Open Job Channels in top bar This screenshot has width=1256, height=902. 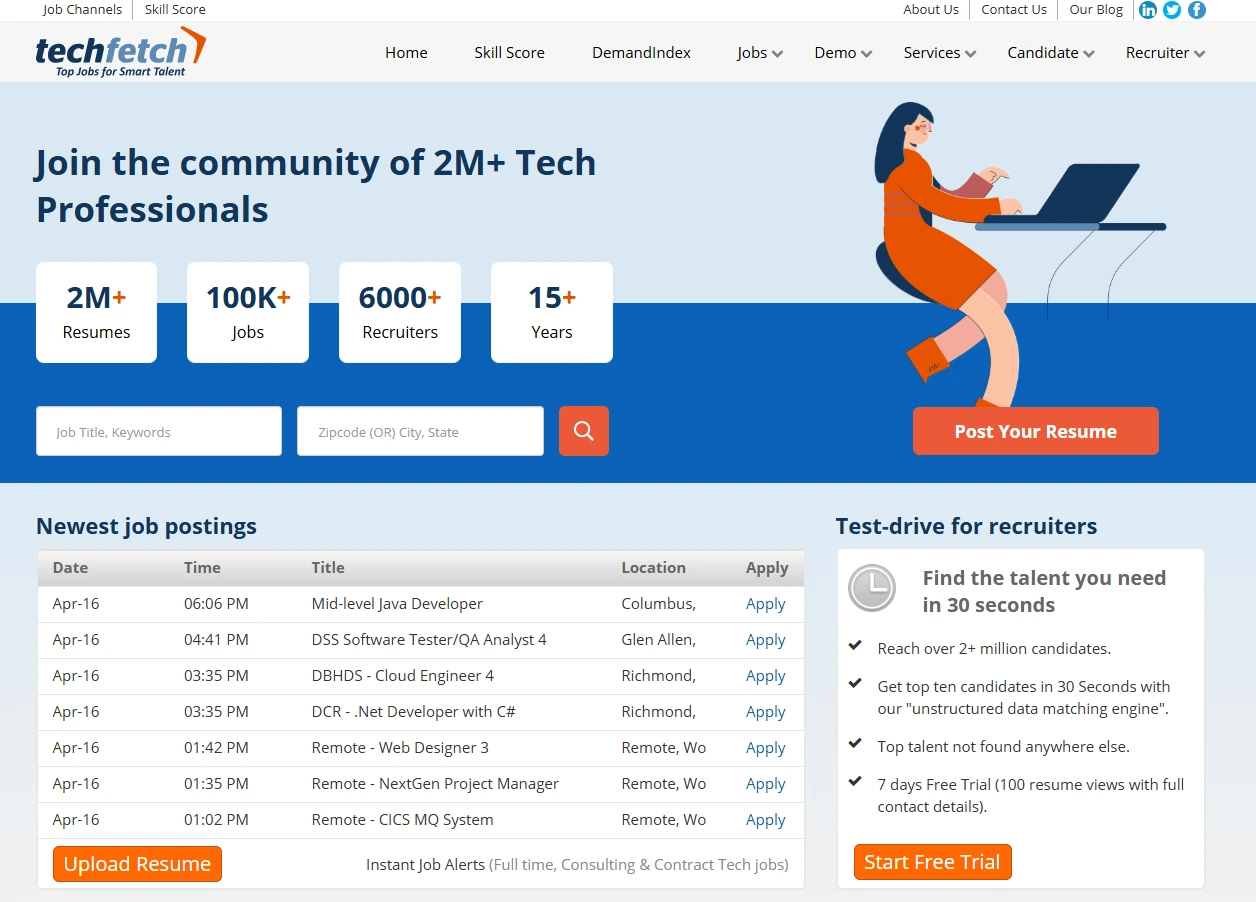pyautogui.click(x=82, y=9)
